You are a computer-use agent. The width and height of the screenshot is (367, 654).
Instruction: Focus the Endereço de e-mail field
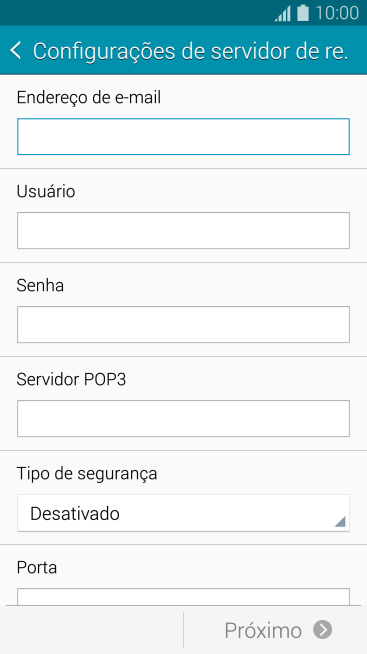(x=183, y=136)
